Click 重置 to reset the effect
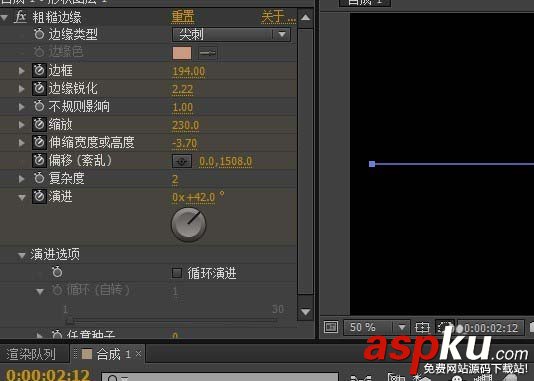Screen dimensions: 534x381 point(183,17)
